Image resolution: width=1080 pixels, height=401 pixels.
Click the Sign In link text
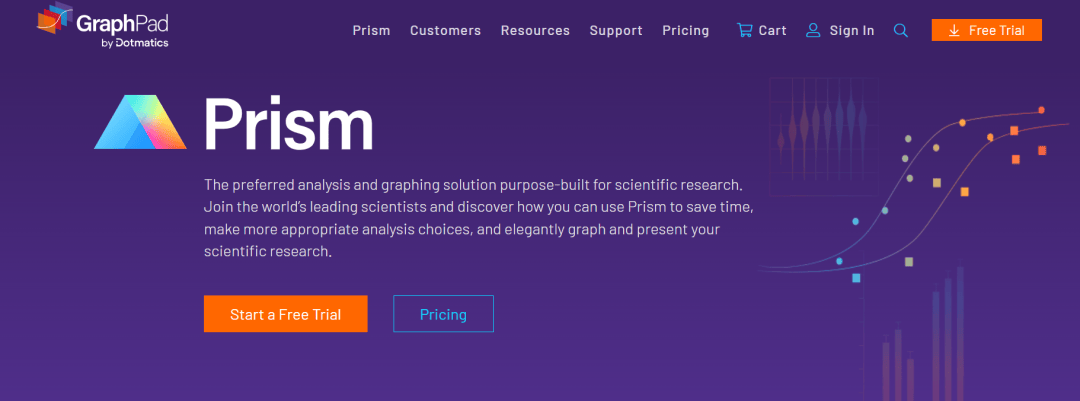pyautogui.click(x=852, y=30)
